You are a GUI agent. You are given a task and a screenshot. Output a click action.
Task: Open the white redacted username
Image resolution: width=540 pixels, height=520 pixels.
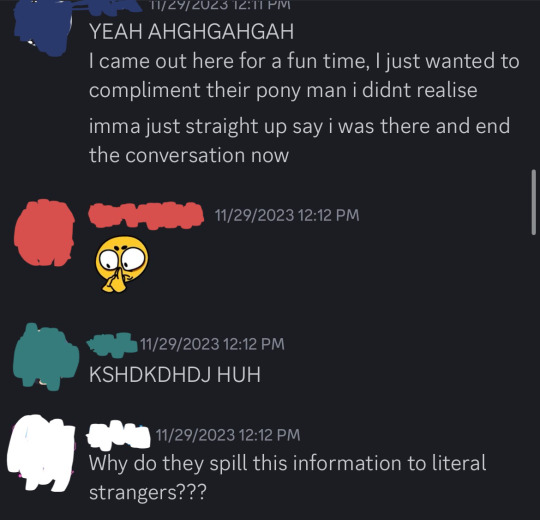pyautogui.click(x=118, y=436)
